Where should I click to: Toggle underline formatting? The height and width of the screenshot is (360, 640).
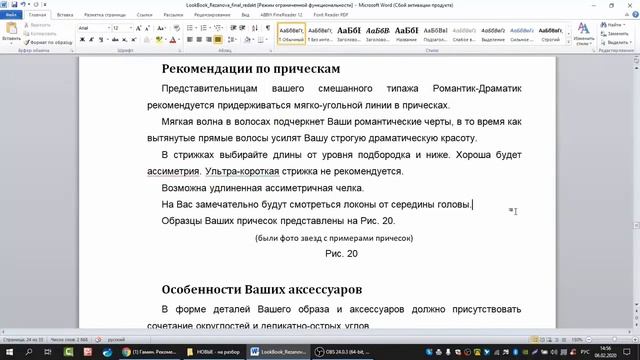(101, 40)
